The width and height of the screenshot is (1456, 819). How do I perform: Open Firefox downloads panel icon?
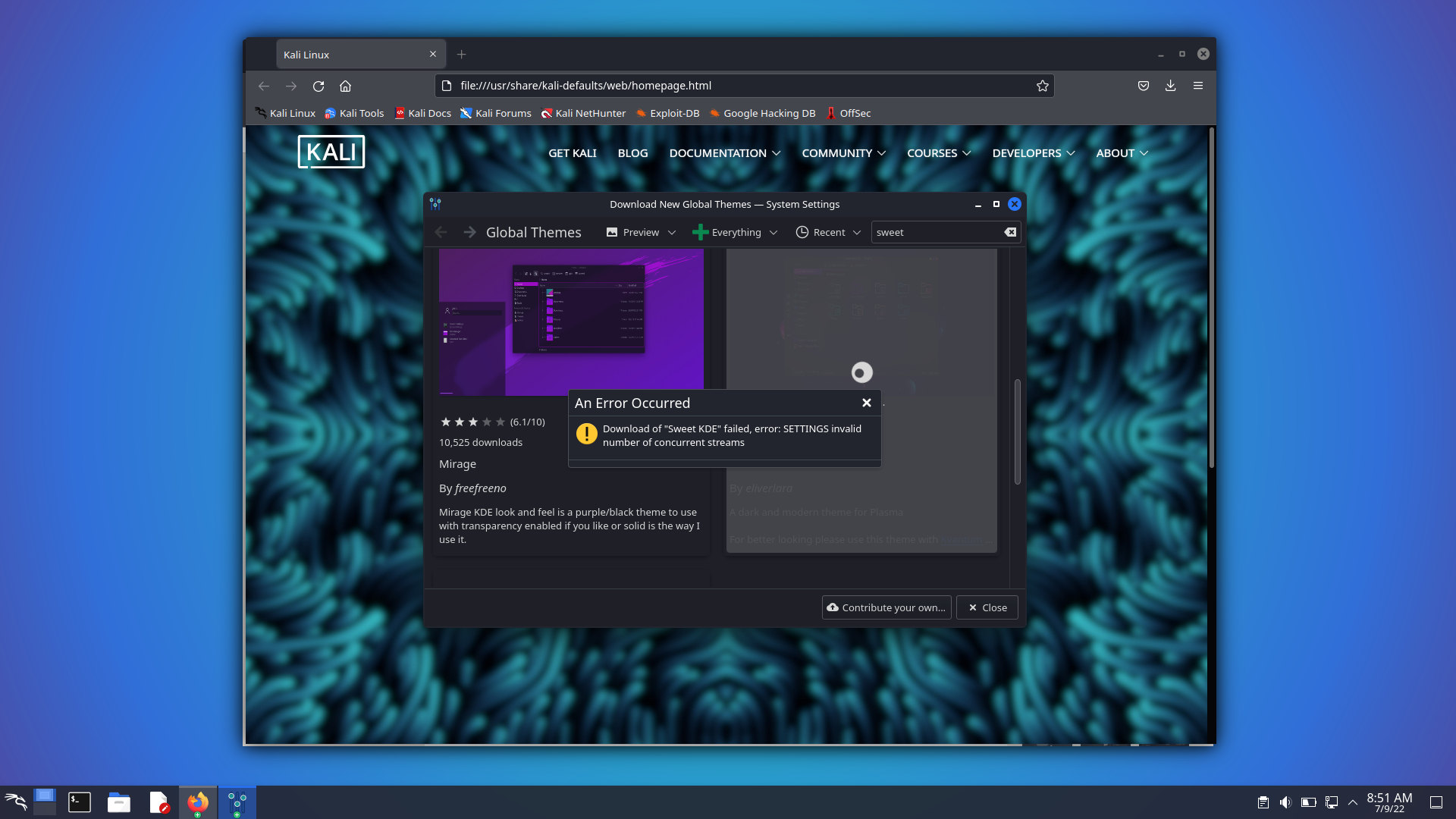pos(1170,86)
